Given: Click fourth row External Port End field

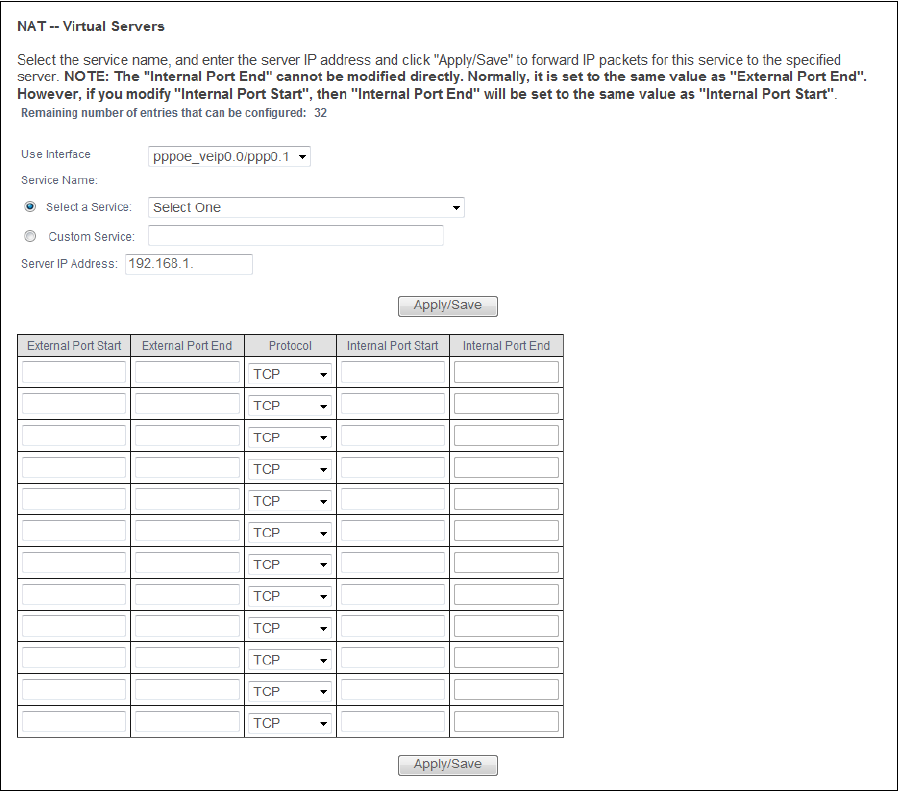Looking at the screenshot, I should [x=187, y=467].
